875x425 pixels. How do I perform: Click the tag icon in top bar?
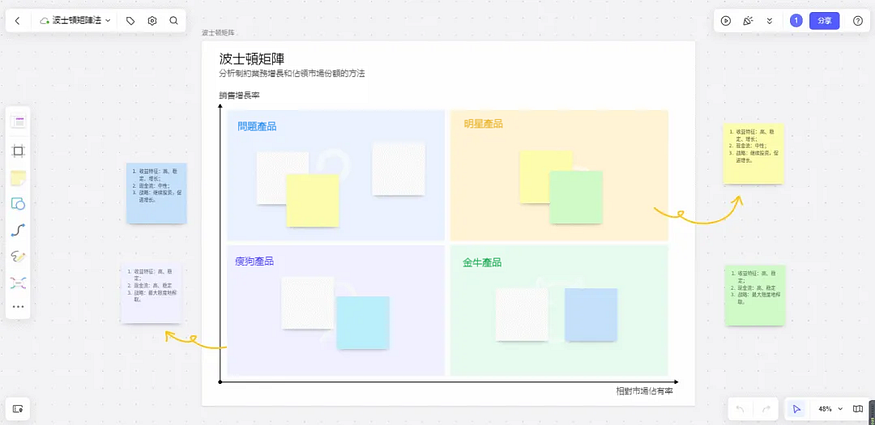[131, 21]
